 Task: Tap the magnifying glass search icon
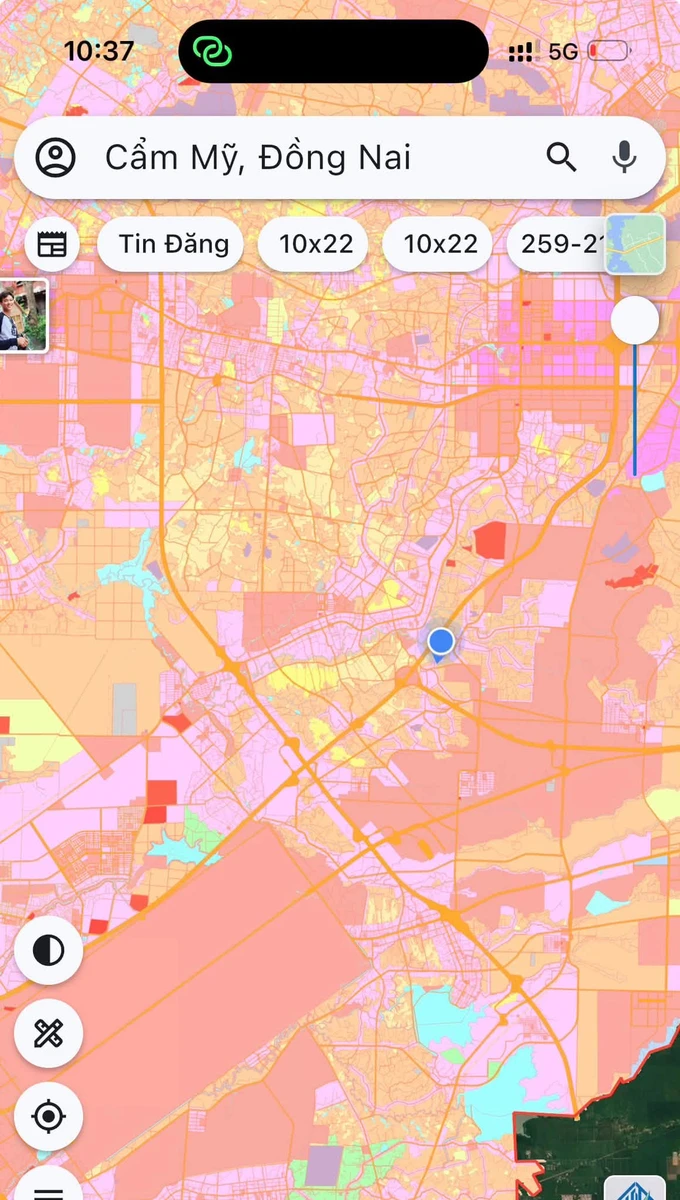click(561, 157)
